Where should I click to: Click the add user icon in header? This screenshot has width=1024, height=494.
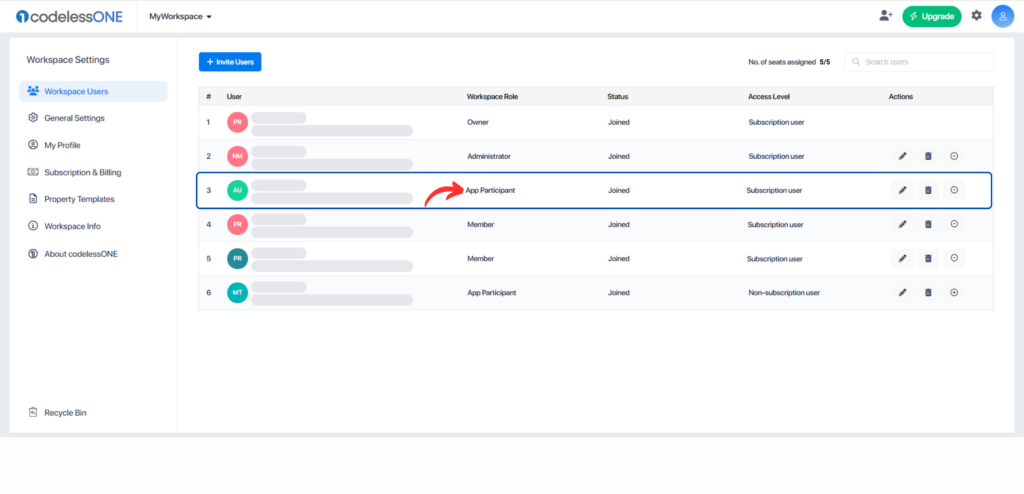pos(886,16)
